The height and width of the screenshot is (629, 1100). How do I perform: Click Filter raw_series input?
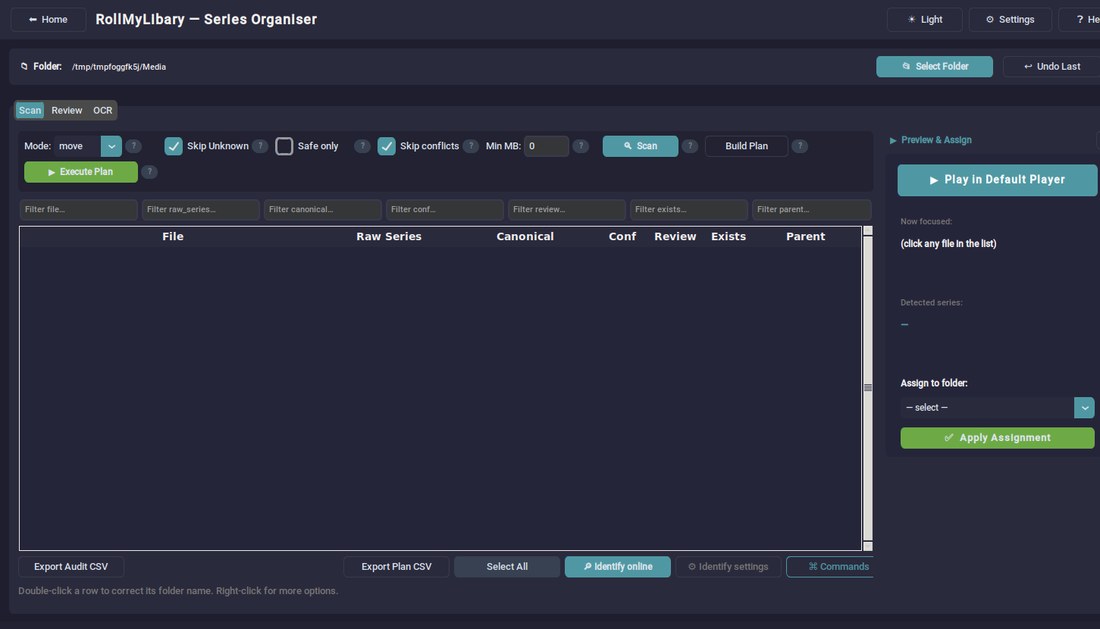click(201, 210)
